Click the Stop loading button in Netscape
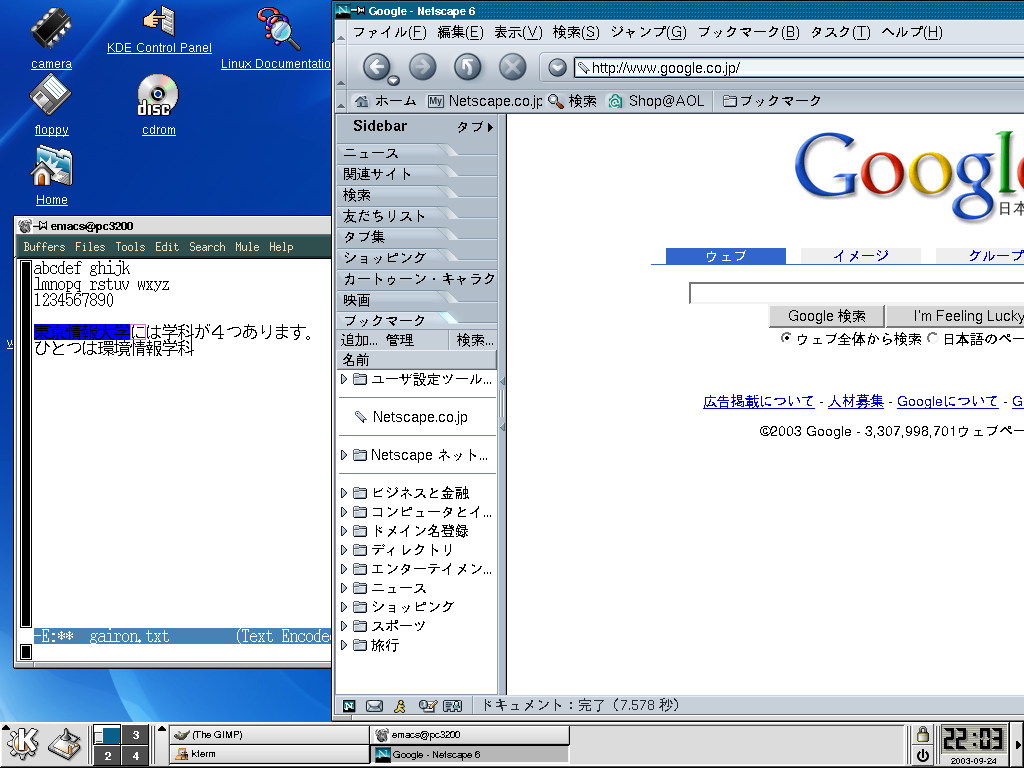 coord(513,67)
